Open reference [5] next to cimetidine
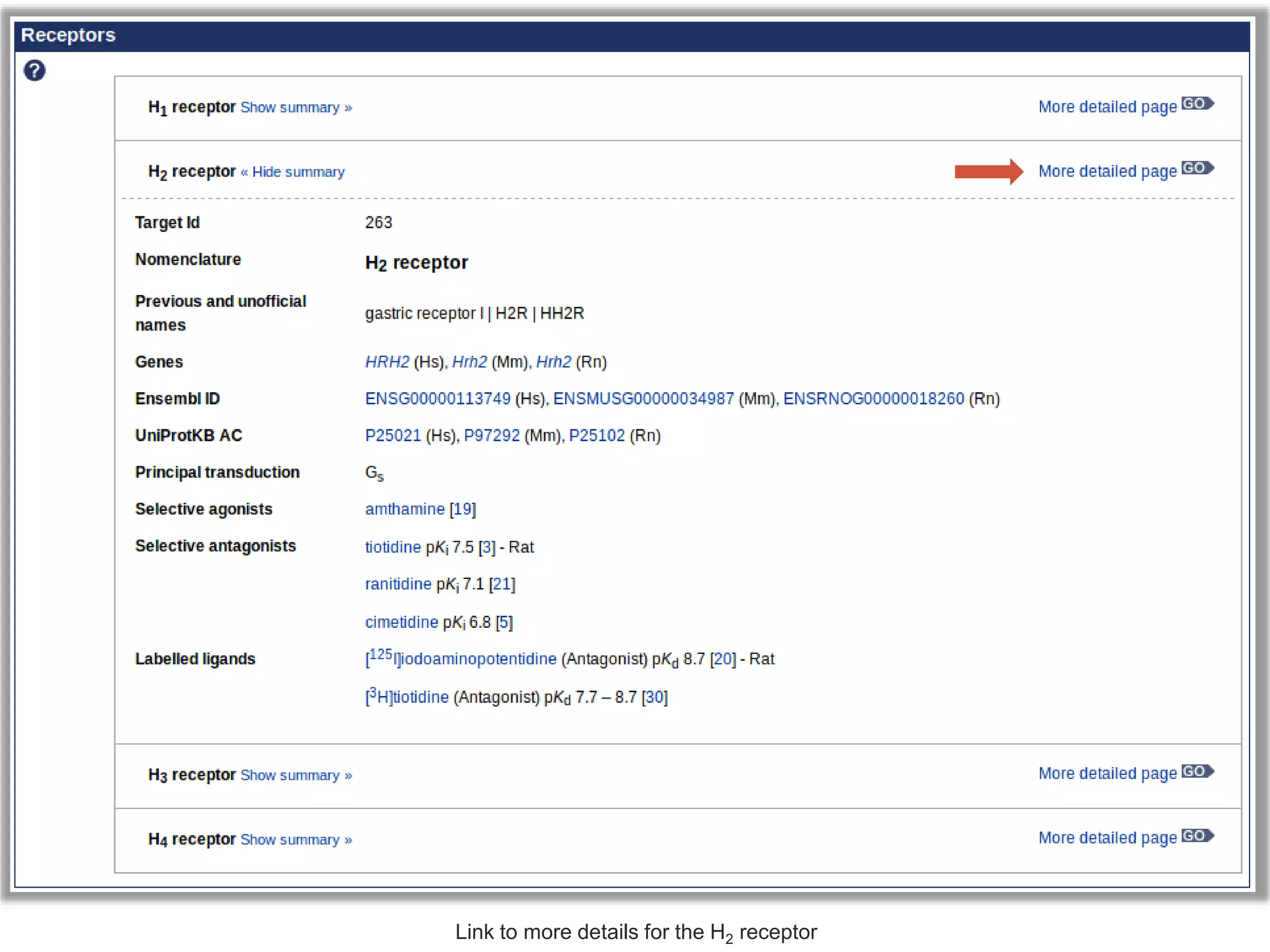This screenshot has width=1270, height=952. click(504, 622)
